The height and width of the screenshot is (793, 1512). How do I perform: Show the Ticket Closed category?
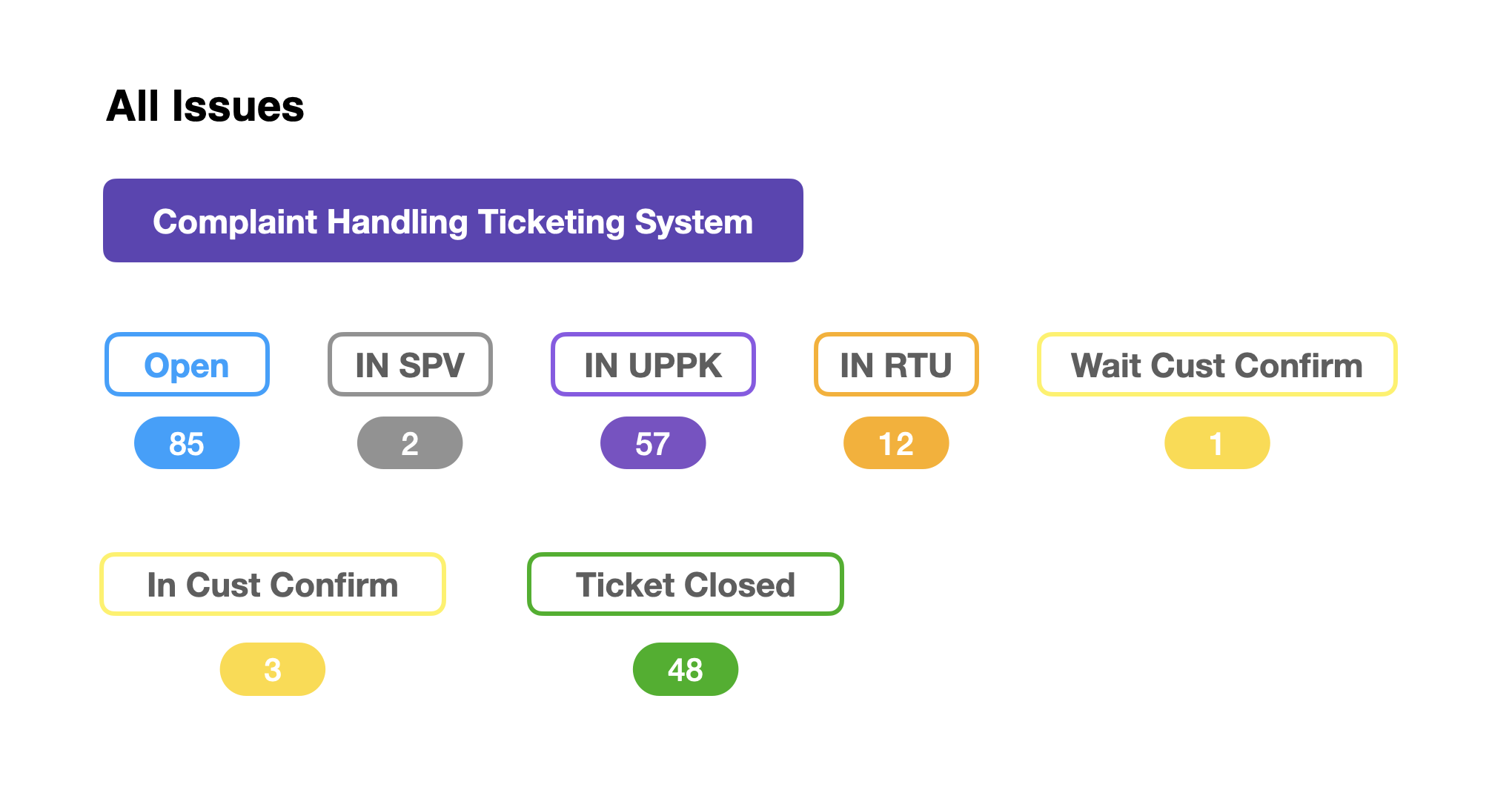686,584
